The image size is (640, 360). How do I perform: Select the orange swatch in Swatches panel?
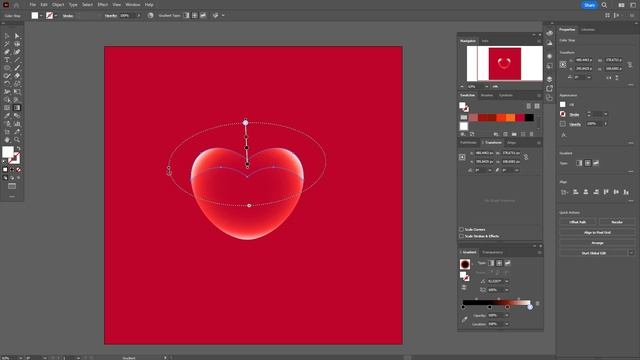point(511,118)
